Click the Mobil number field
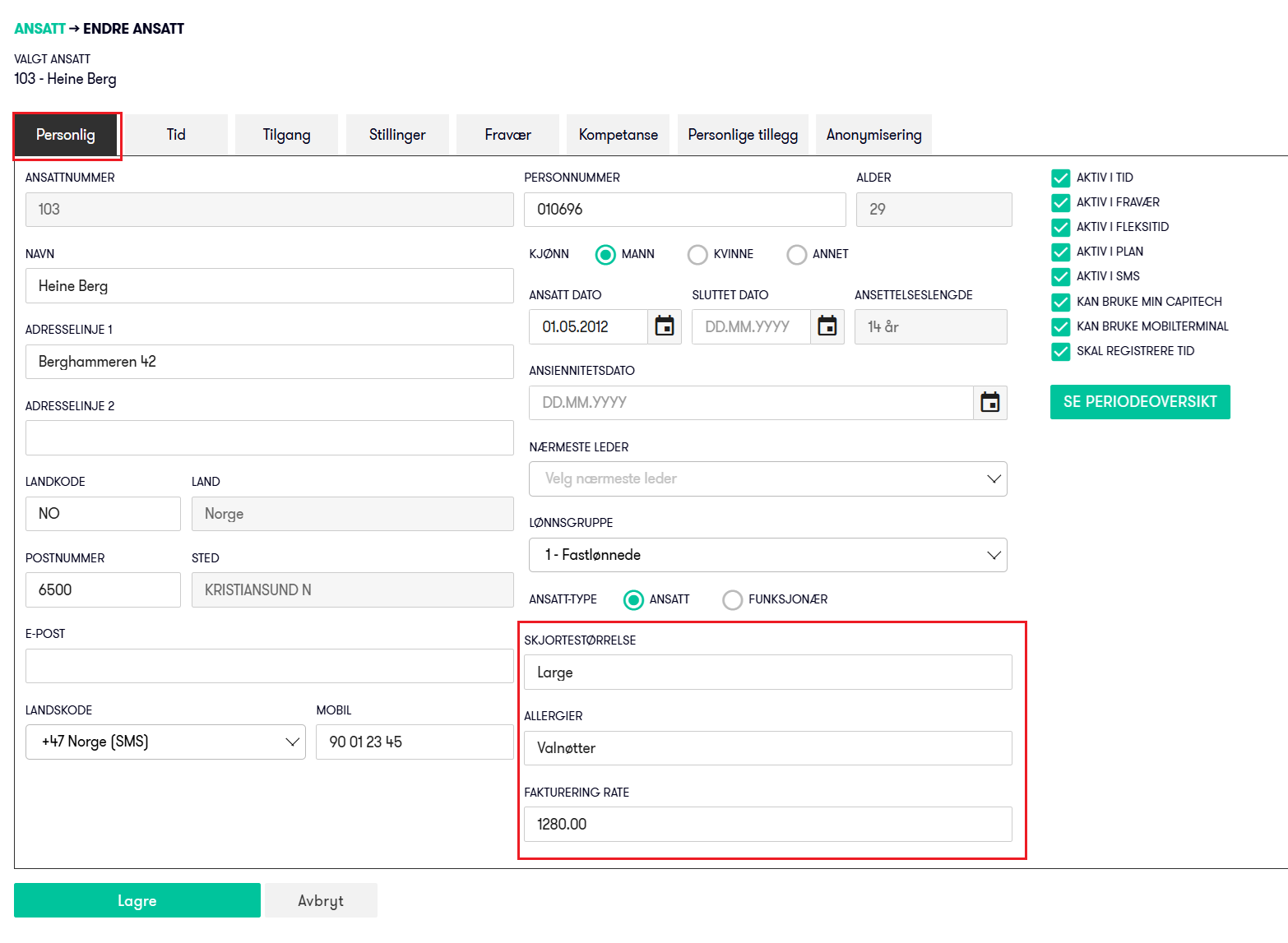 (x=415, y=742)
